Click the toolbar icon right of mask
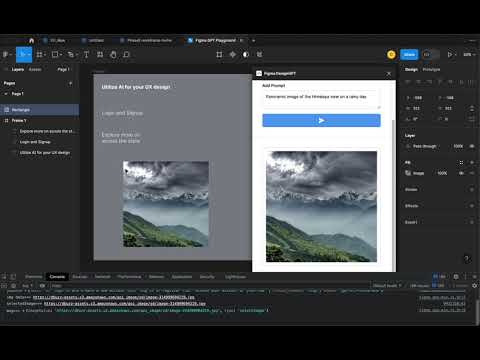The height and width of the screenshot is (360, 480). 259,54
